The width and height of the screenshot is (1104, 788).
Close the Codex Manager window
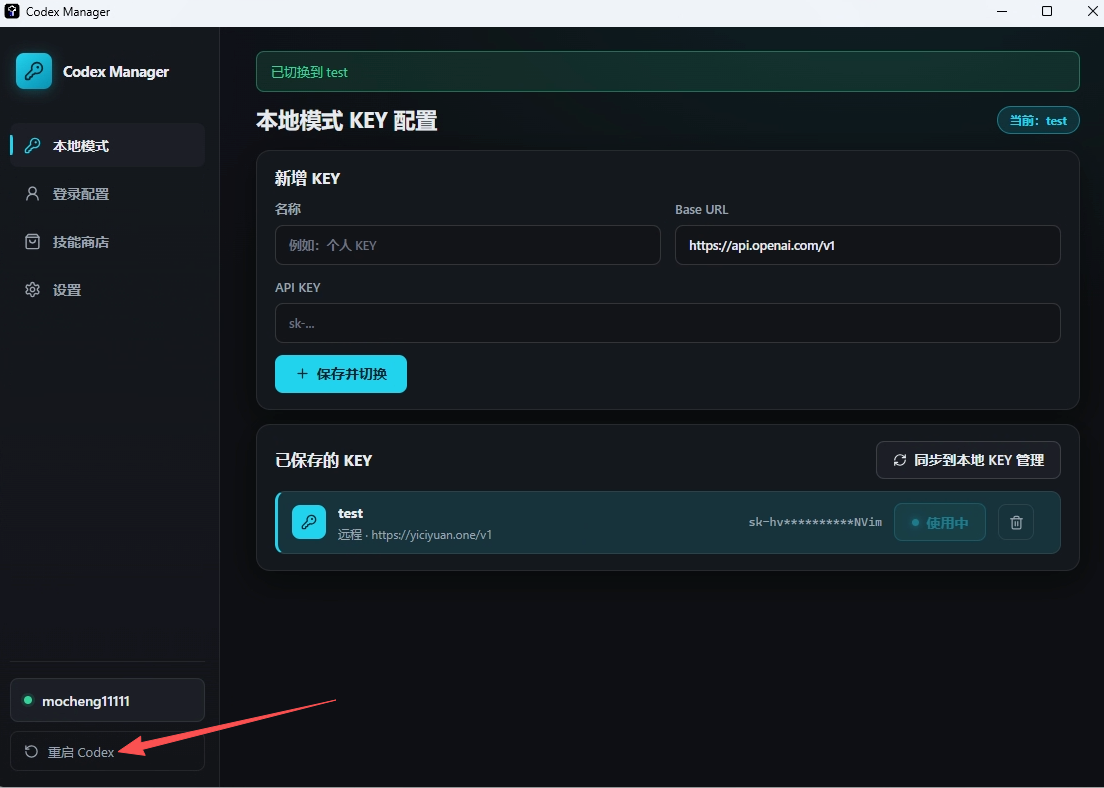click(1092, 11)
